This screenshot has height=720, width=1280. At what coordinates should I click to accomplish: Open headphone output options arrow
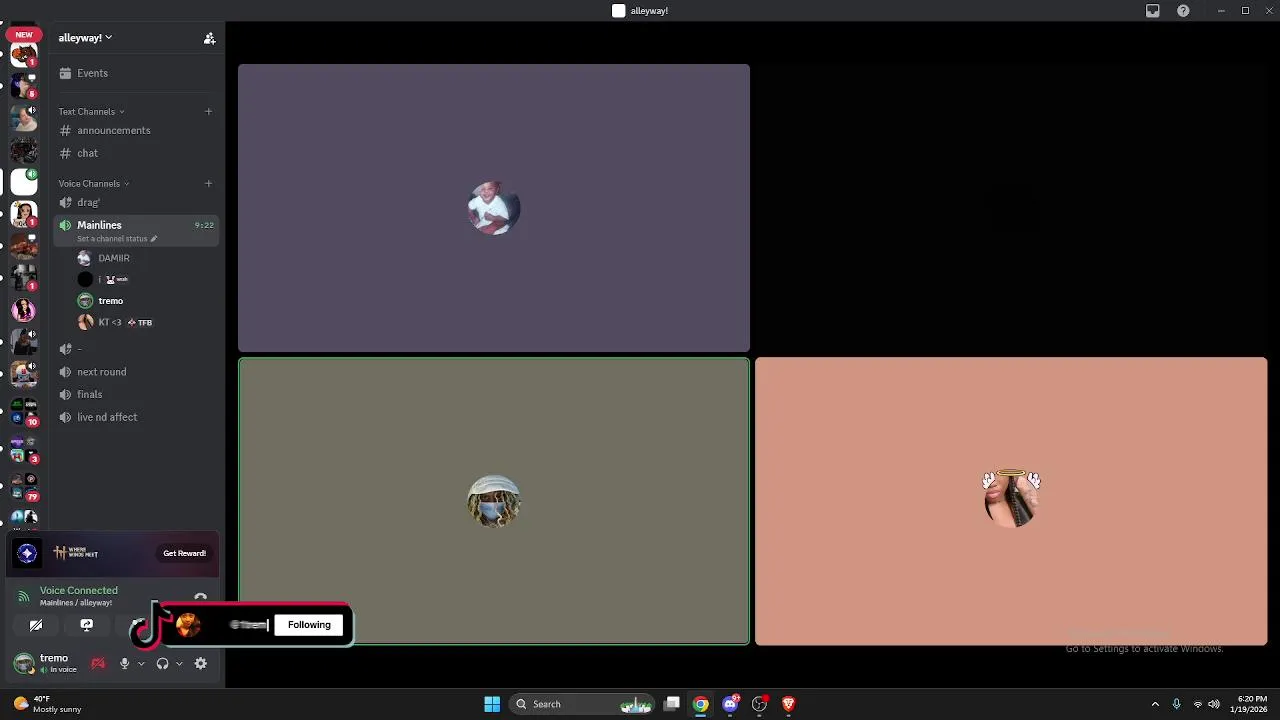click(x=179, y=663)
